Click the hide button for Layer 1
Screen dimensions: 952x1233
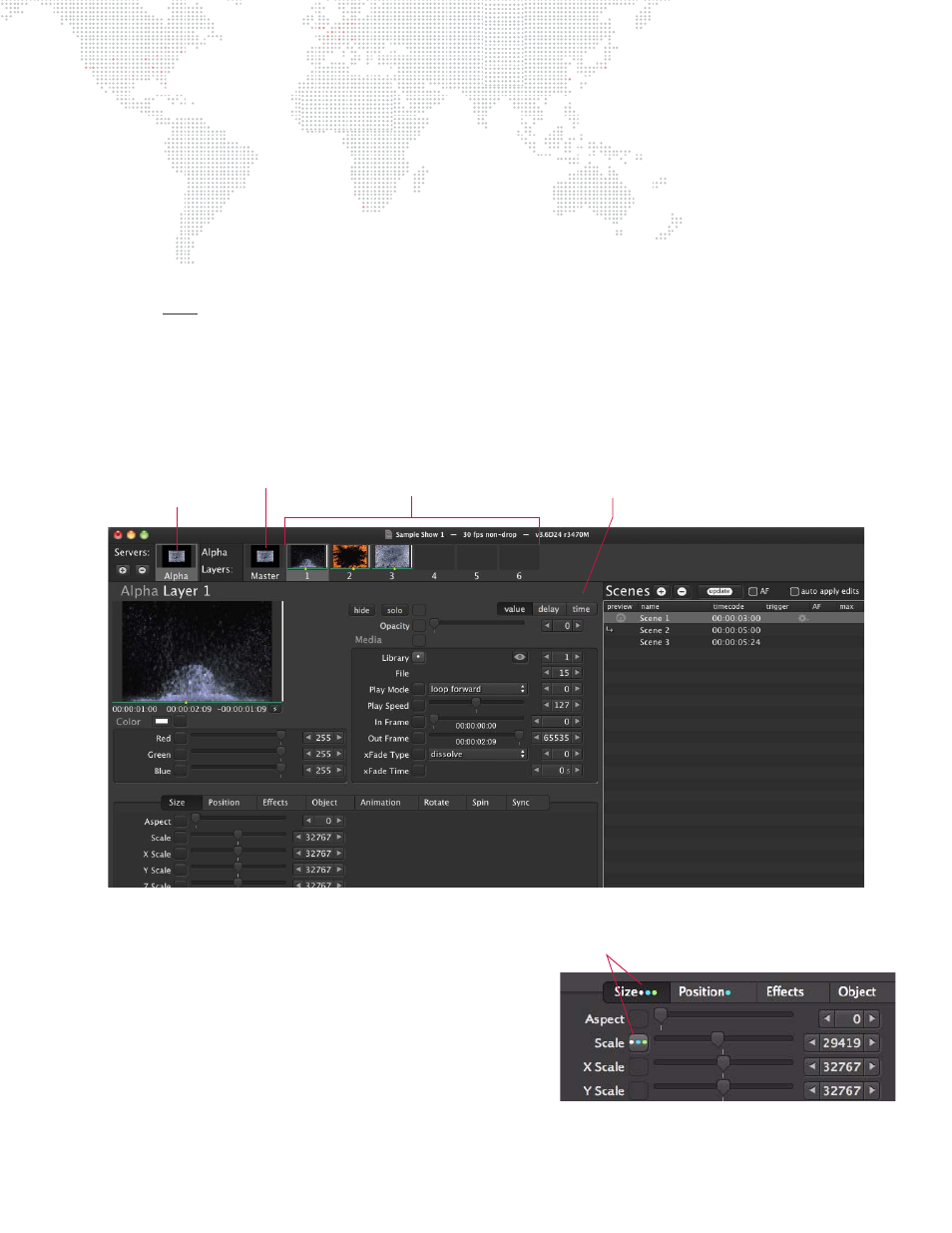[x=361, y=610]
